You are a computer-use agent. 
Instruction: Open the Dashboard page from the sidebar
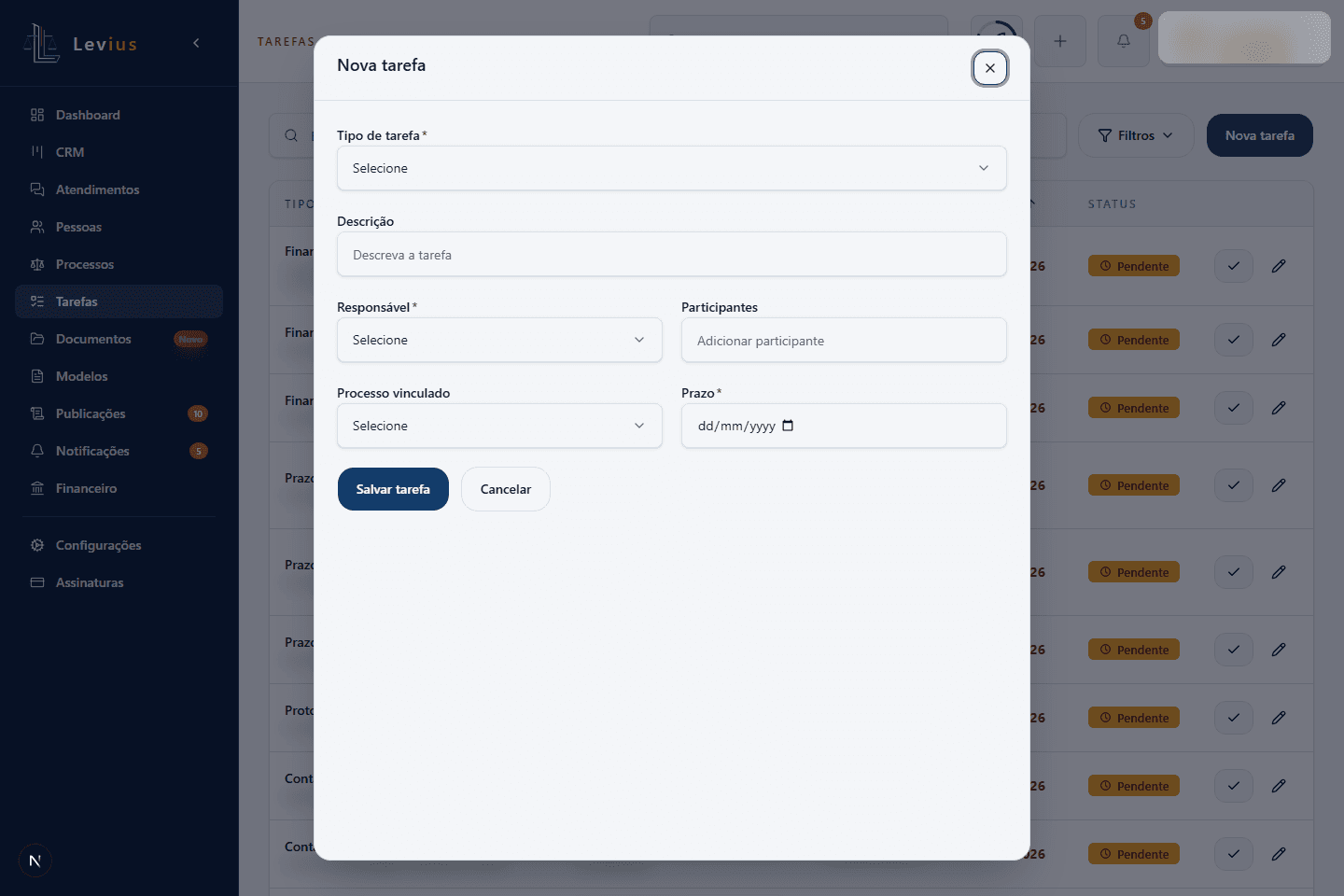[119, 115]
